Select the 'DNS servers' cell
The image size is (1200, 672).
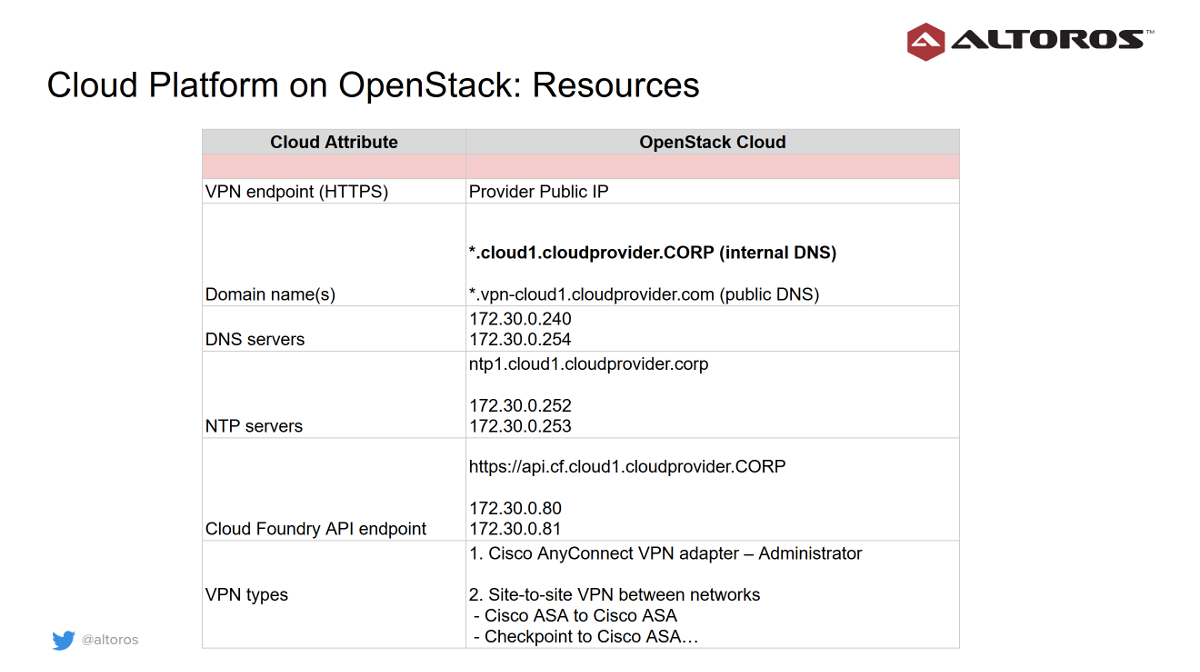point(334,328)
